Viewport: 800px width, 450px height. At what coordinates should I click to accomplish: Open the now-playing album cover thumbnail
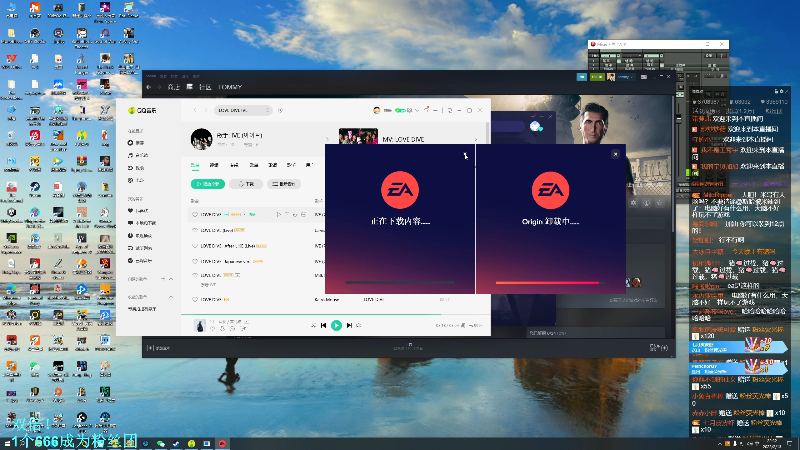(x=200, y=325)
